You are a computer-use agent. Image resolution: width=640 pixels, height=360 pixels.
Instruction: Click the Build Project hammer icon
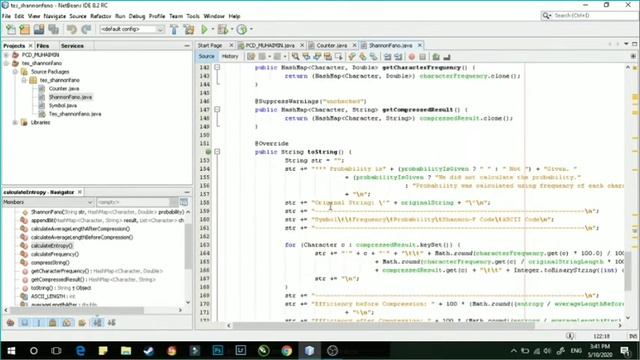174,29
